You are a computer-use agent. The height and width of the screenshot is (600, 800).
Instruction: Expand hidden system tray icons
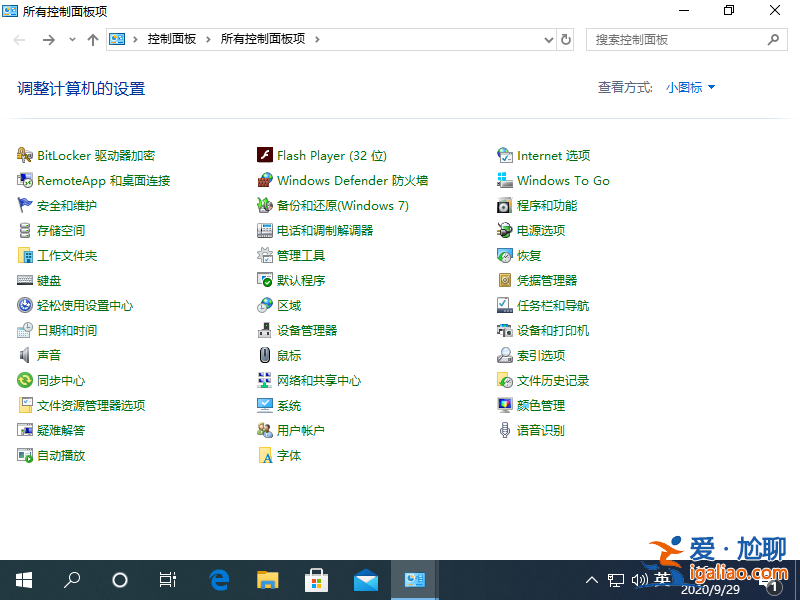tap(592, 579)
